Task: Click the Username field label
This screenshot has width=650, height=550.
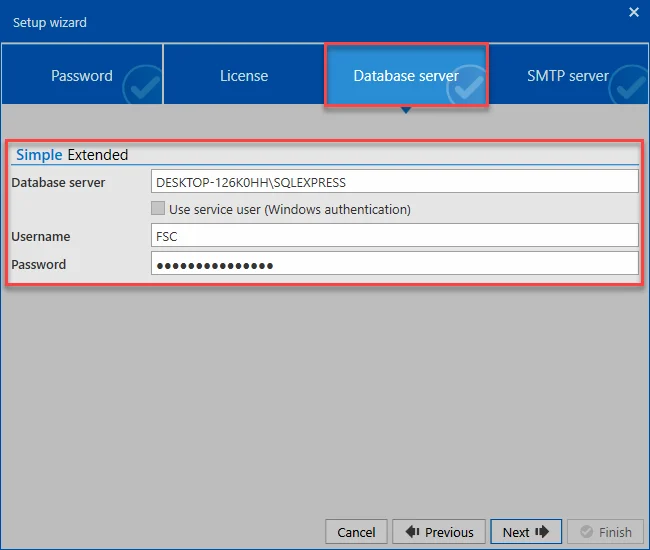Action: coord(41,236)
